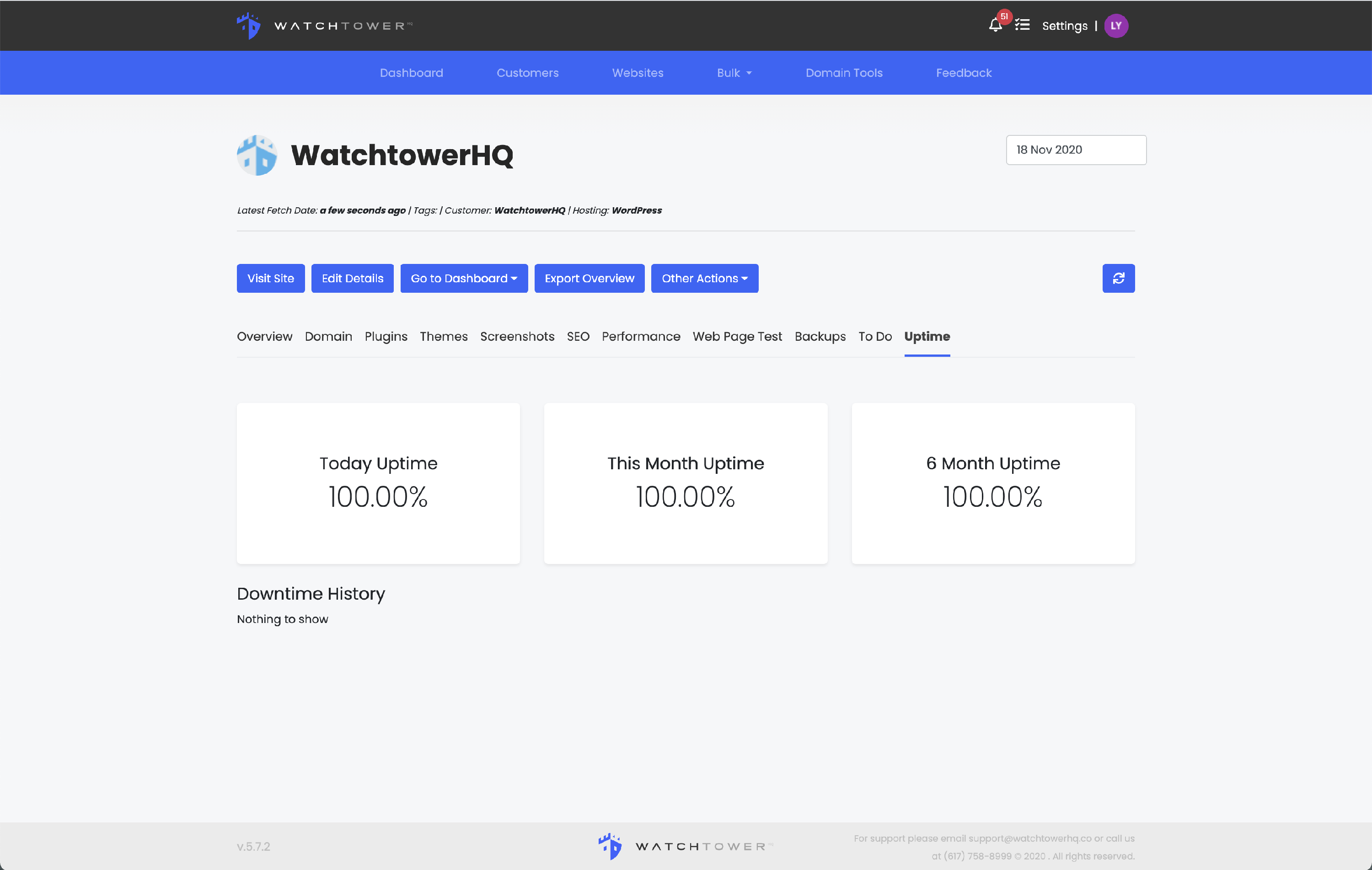Screen dimensions: 1372x870
Task: Click the Visit Site button
Action: tap(271, 278)
